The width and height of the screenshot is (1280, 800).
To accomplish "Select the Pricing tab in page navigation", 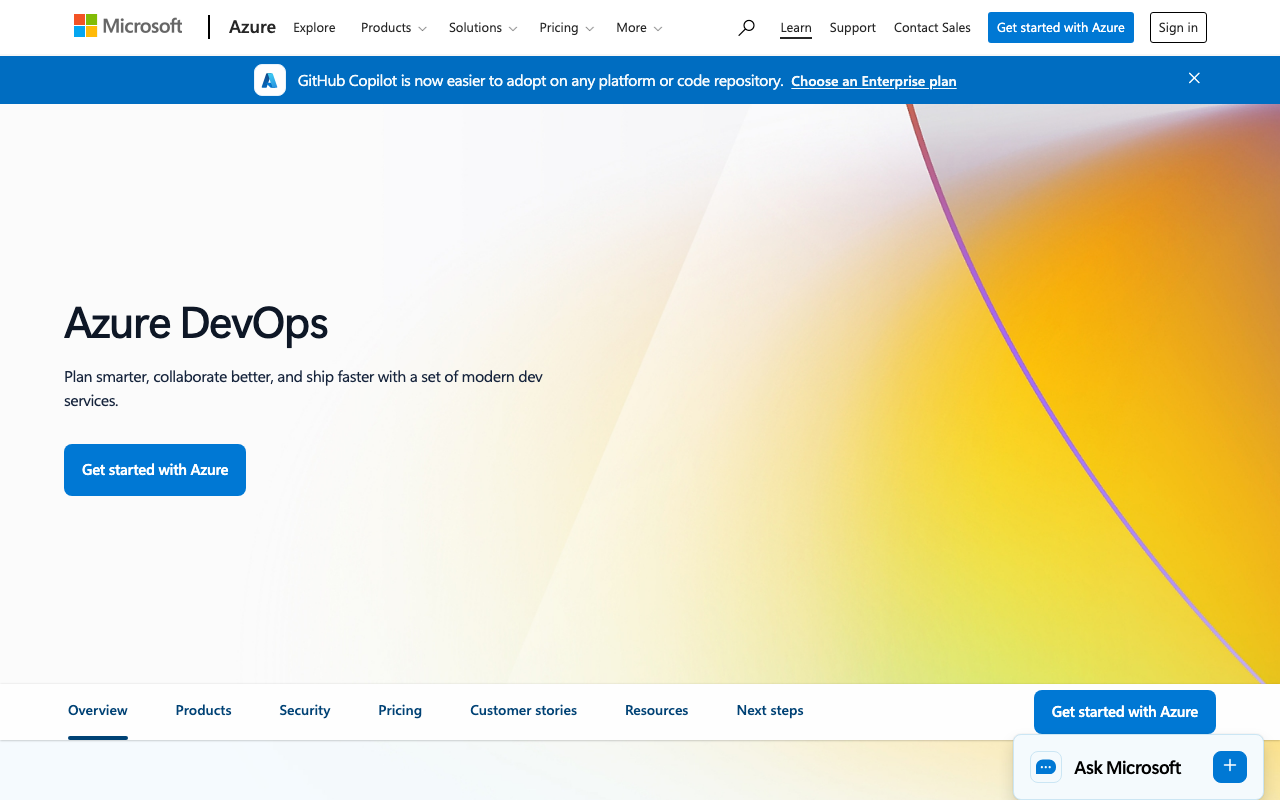I will click(400, 711).
